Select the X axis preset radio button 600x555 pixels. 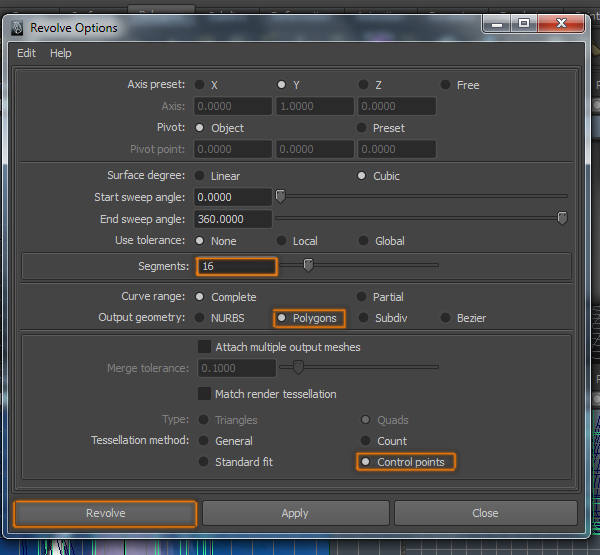(201, 85)
